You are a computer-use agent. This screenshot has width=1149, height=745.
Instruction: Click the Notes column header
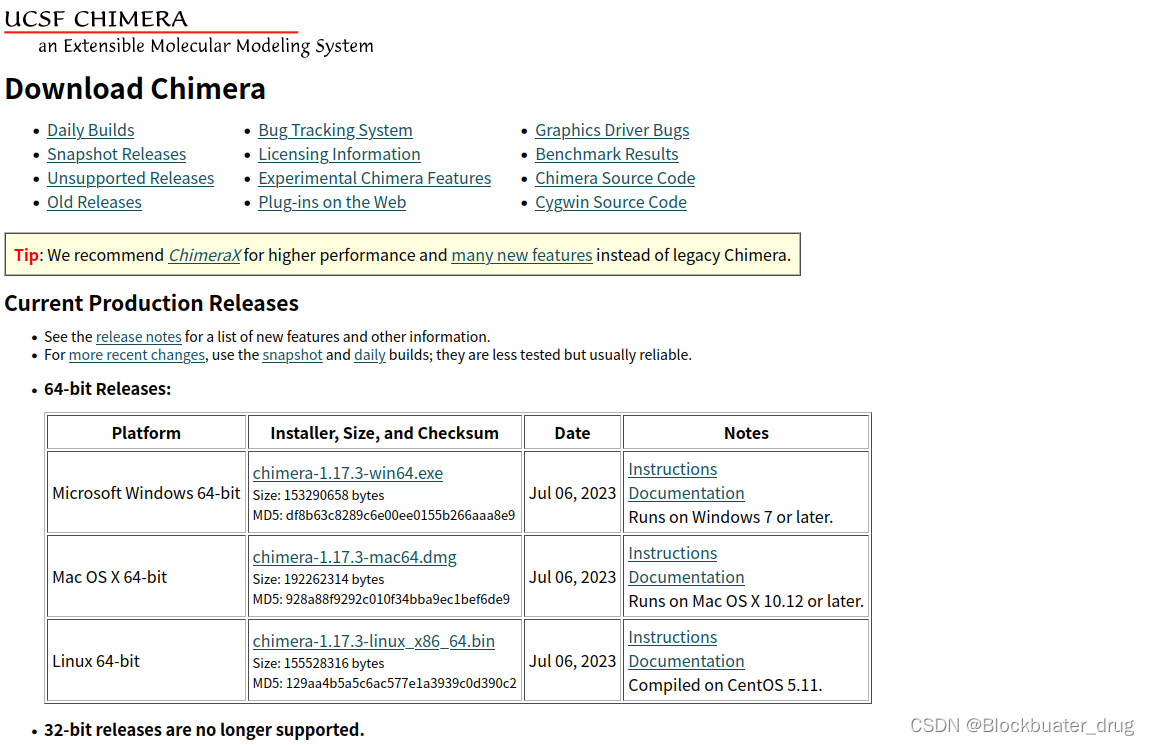point(746,433)
